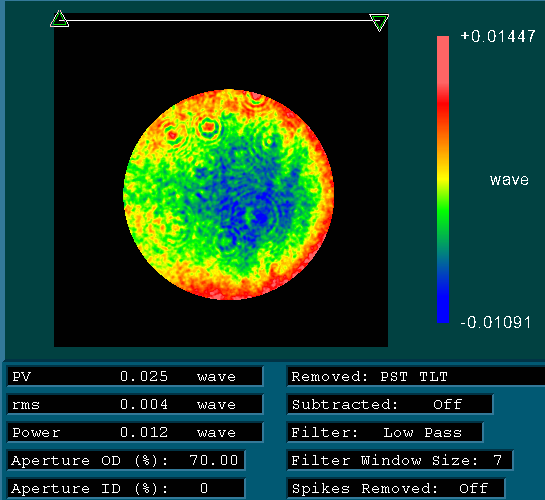This screenshot has width=545, height=500.
Task: Click the wave unit in PV row
Action: tap(216, 377)
